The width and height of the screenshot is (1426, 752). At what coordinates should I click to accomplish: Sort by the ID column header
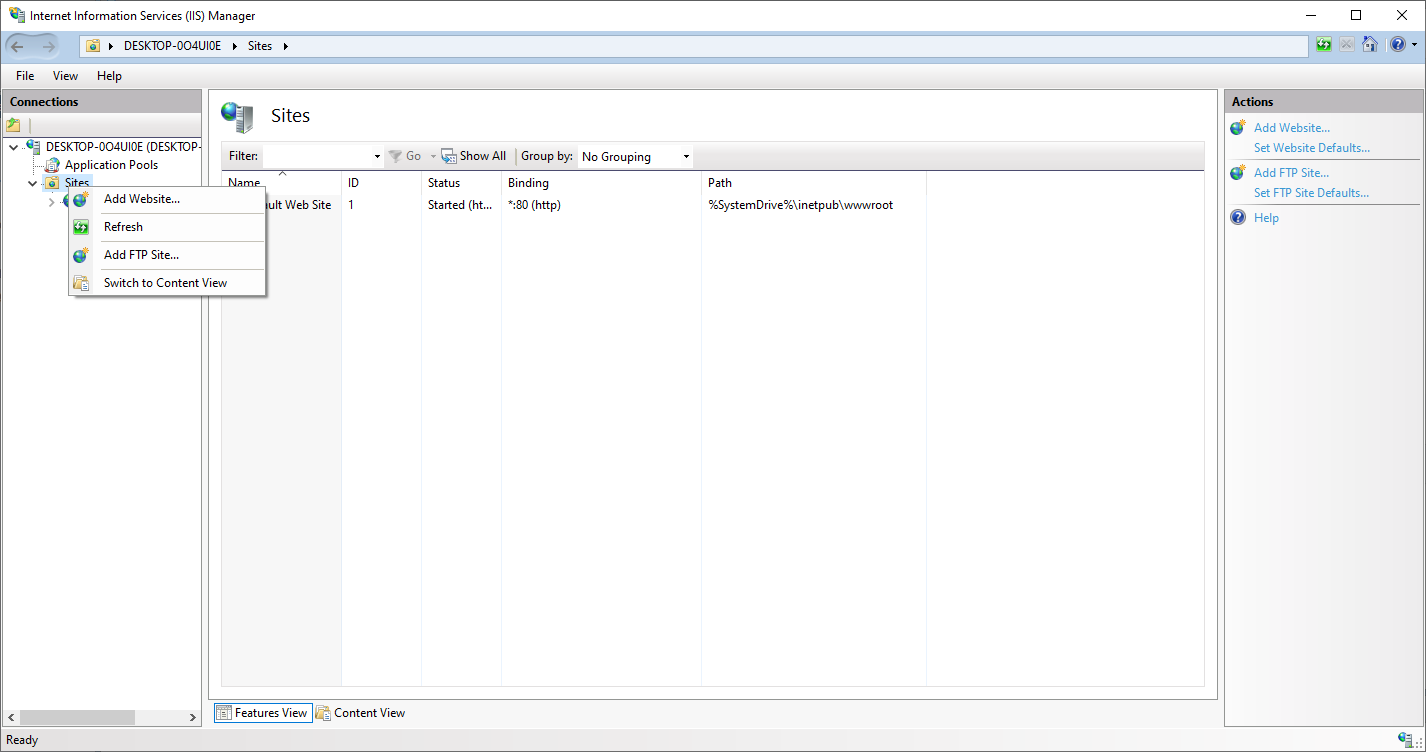point(382,183)
